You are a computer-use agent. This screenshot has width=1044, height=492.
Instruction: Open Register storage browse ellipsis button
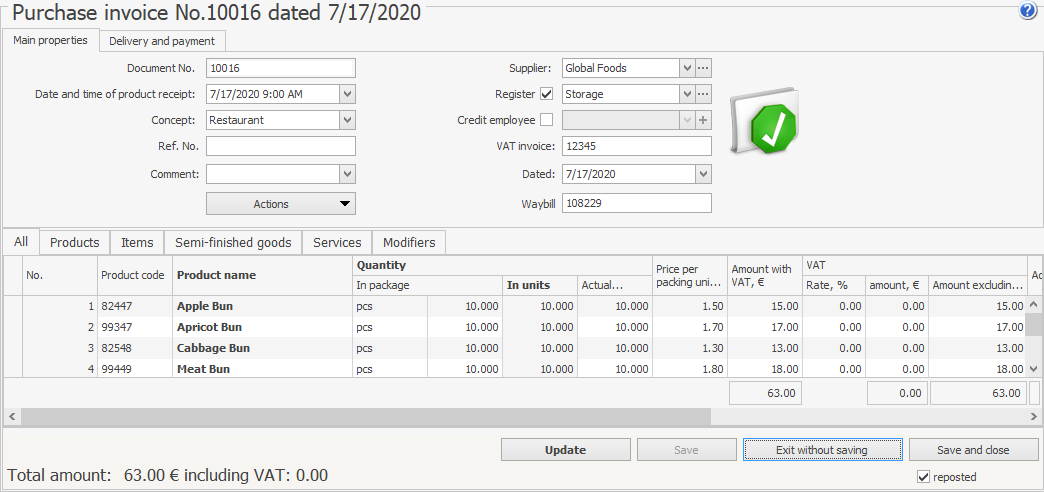tap(703, 94)
